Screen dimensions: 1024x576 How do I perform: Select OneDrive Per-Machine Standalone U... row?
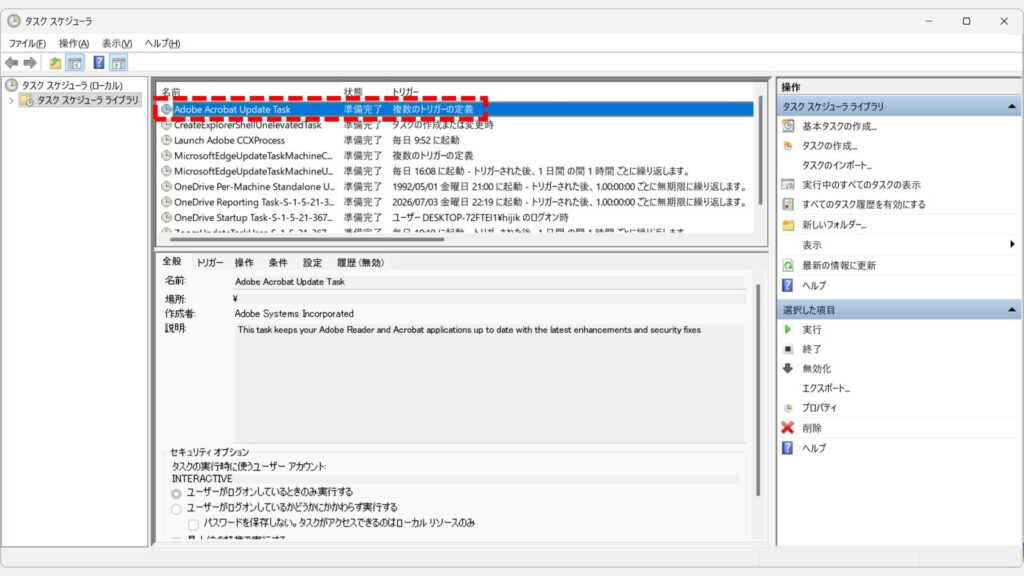coord(456,187)
